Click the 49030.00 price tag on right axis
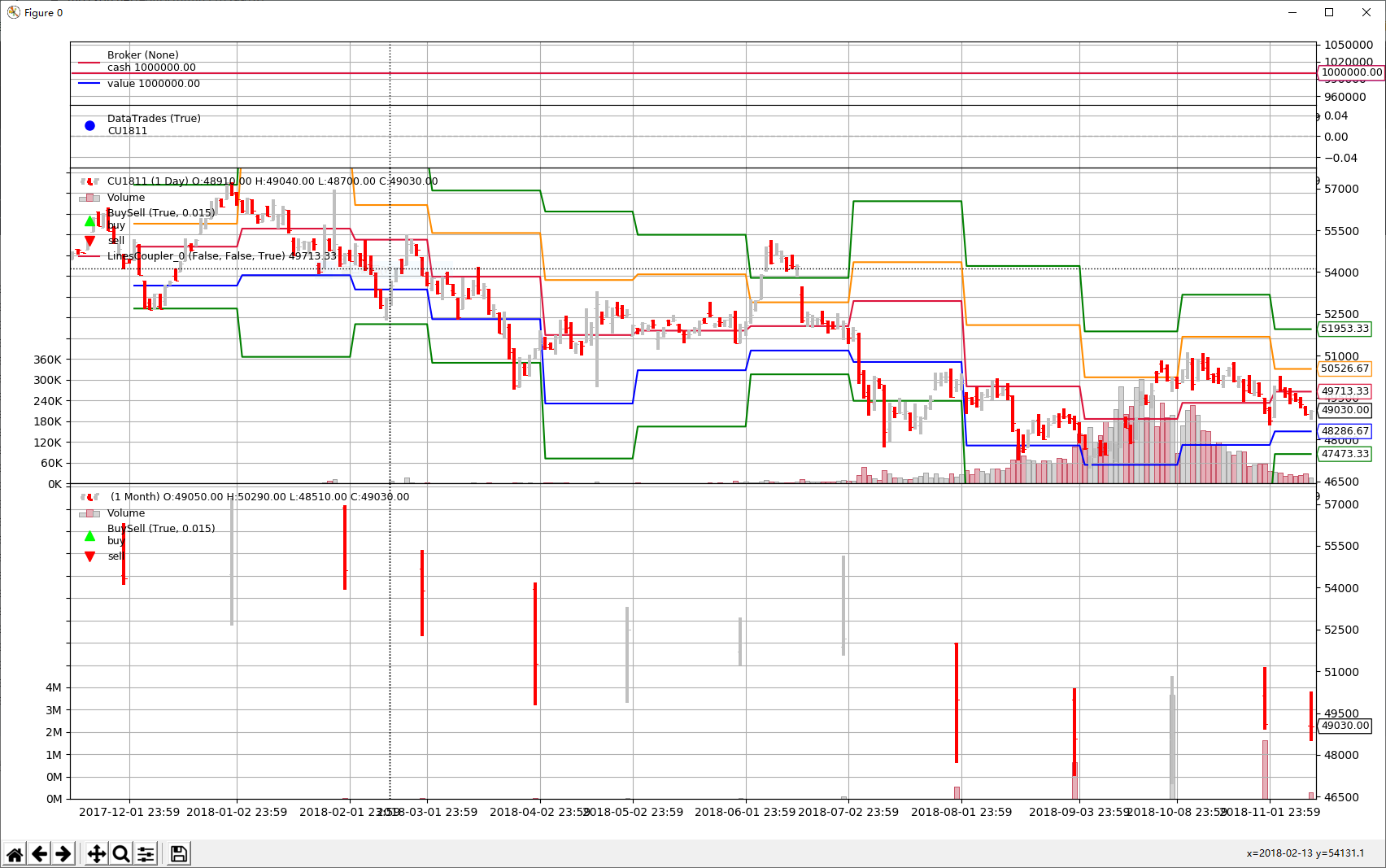 point(1344,410)
